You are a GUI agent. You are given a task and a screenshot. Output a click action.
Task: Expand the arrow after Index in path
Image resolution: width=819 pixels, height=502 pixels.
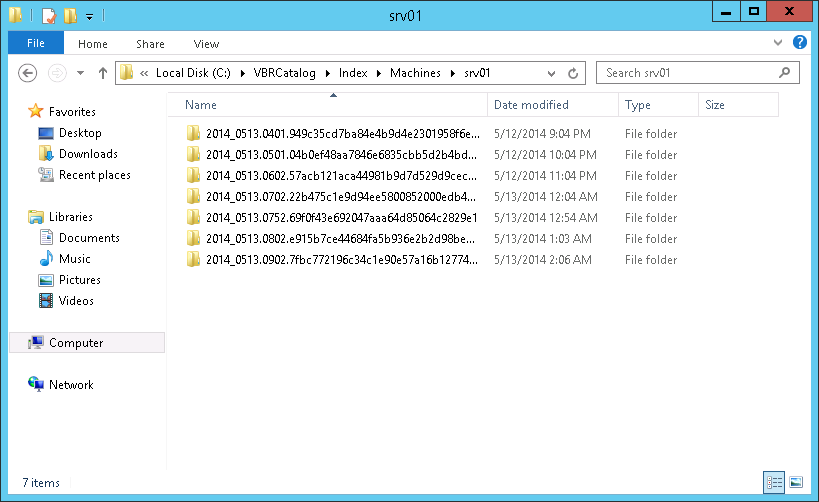tap(379, 73)
